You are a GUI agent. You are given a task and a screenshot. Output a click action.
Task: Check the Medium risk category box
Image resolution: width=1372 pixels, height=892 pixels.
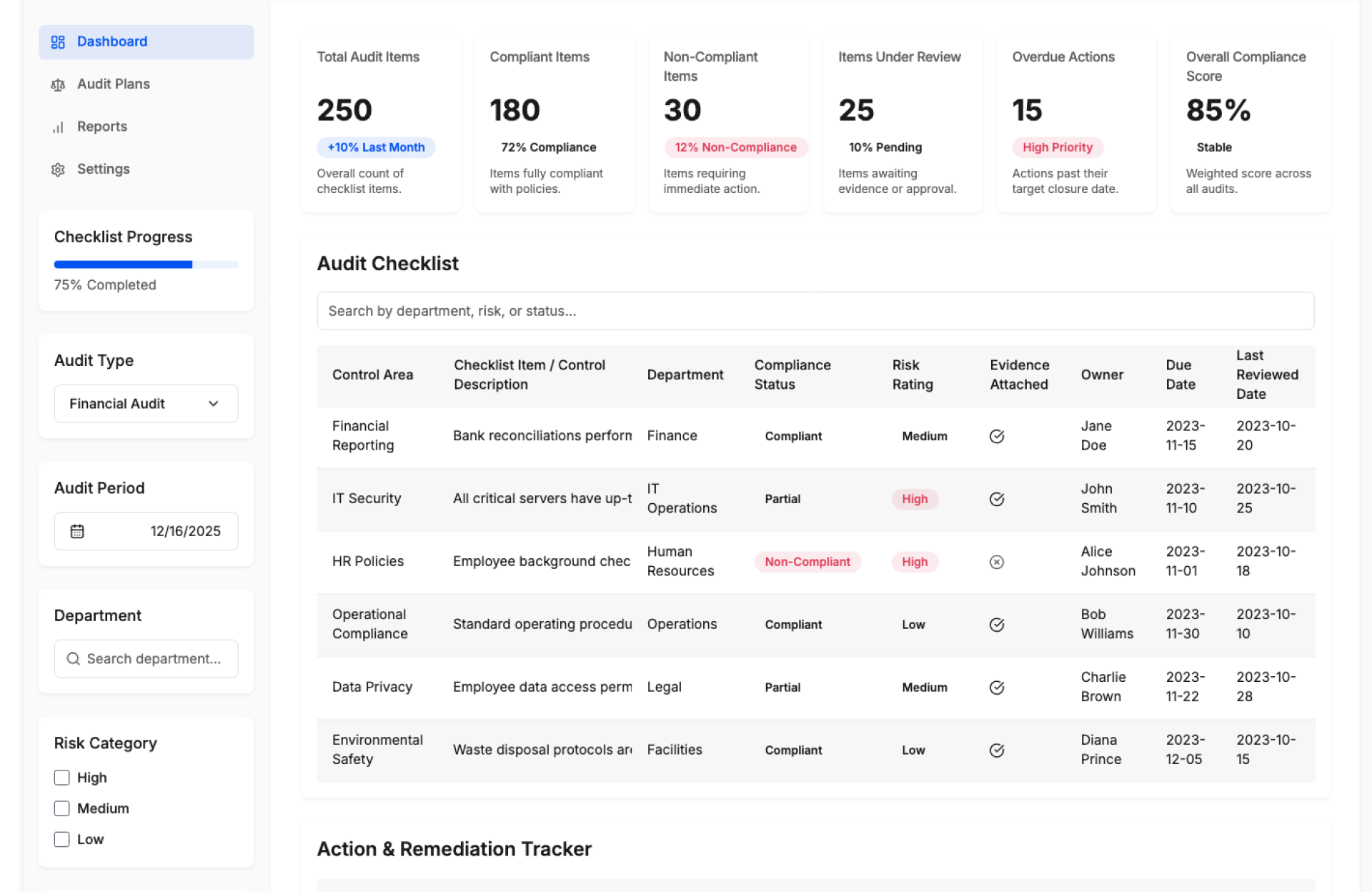click(x=62, y=808)
